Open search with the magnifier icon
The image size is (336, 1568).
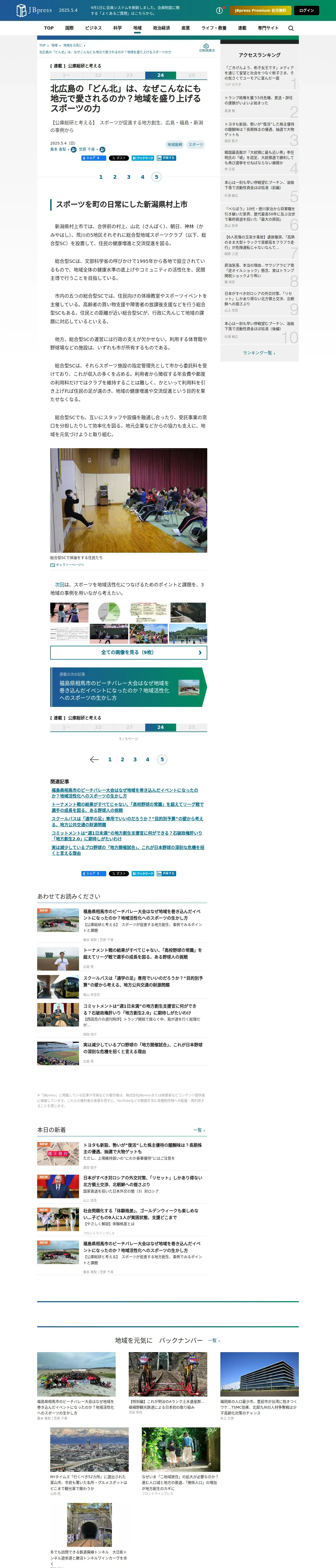click(x=291, y=28)
